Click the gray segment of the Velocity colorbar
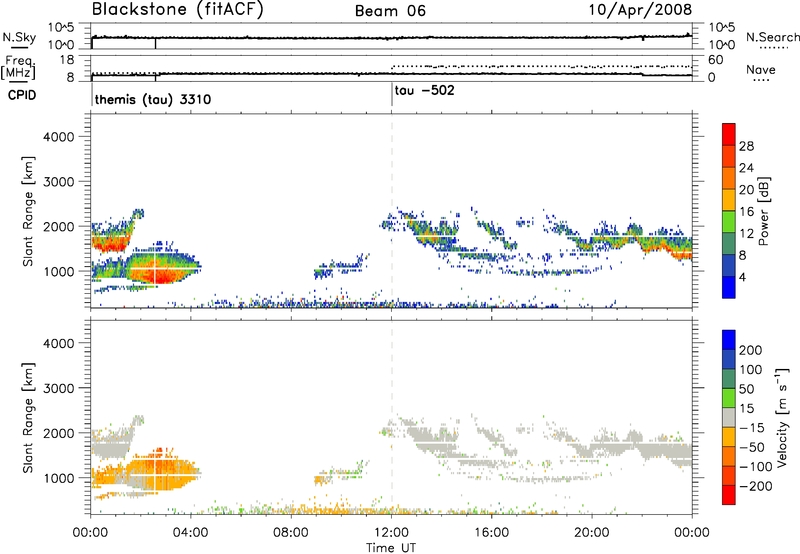 pos(729,418)
